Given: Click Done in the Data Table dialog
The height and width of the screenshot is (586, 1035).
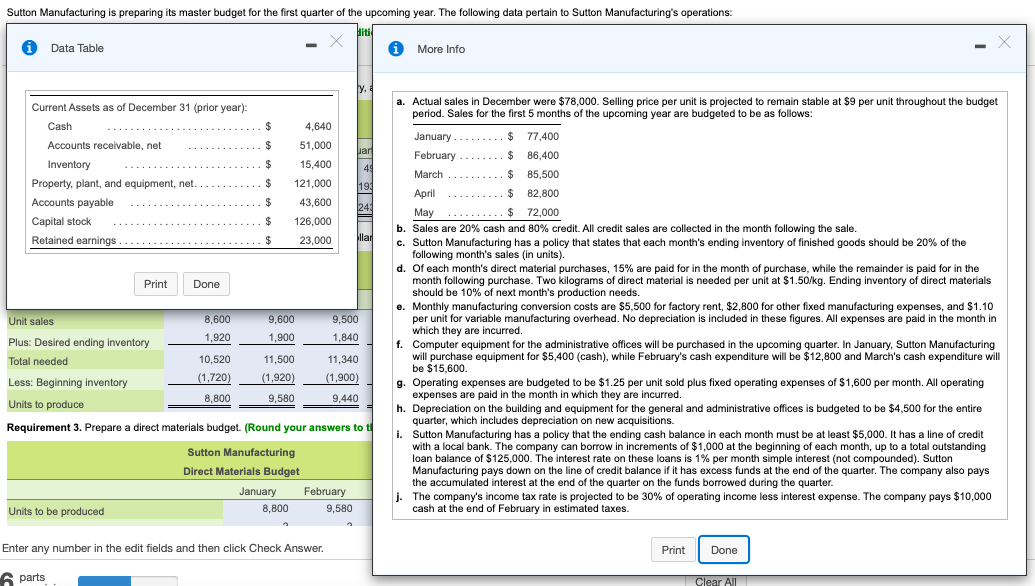Looking at the screenshot, I should click(207, 284).
